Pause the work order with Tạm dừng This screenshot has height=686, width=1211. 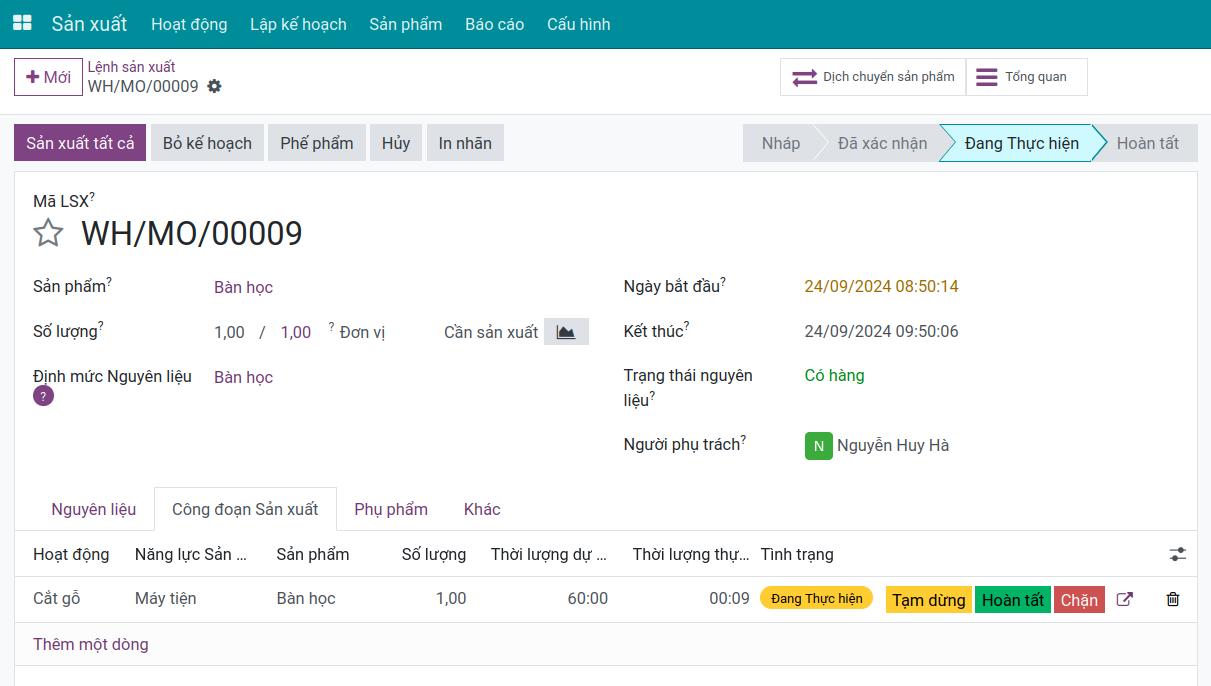929,600
